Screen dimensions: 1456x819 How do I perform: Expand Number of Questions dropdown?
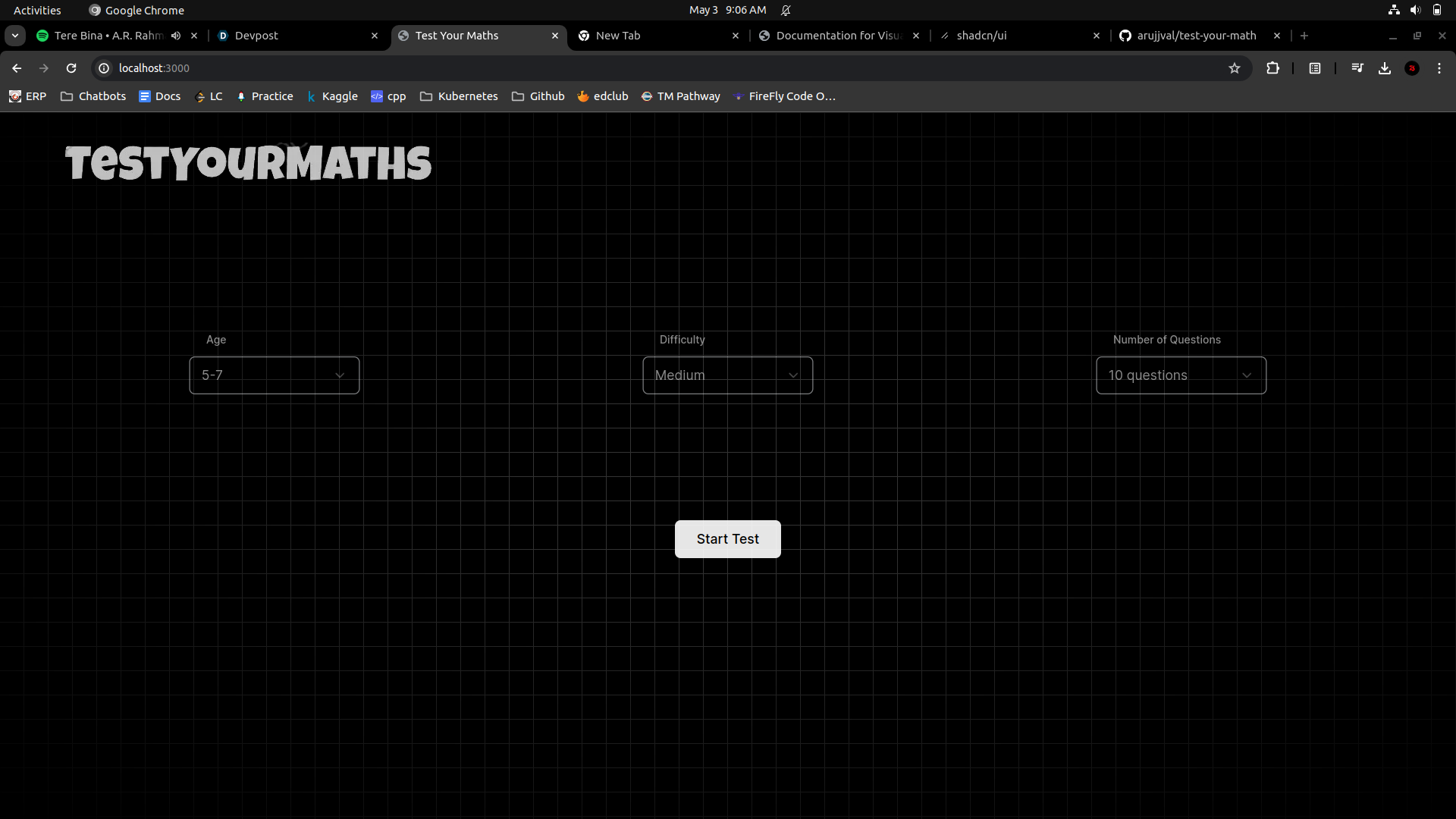click(1181, 375)
